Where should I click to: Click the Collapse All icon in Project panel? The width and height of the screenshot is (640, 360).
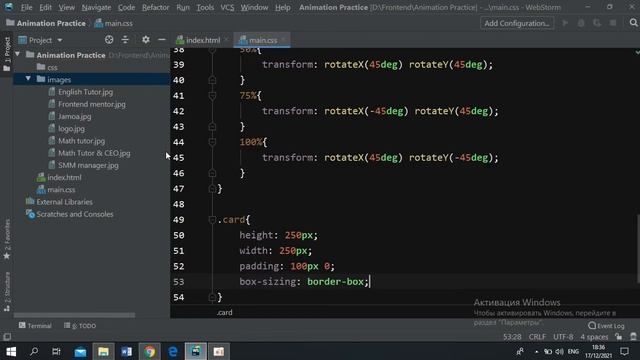click(x=125, y=40)
